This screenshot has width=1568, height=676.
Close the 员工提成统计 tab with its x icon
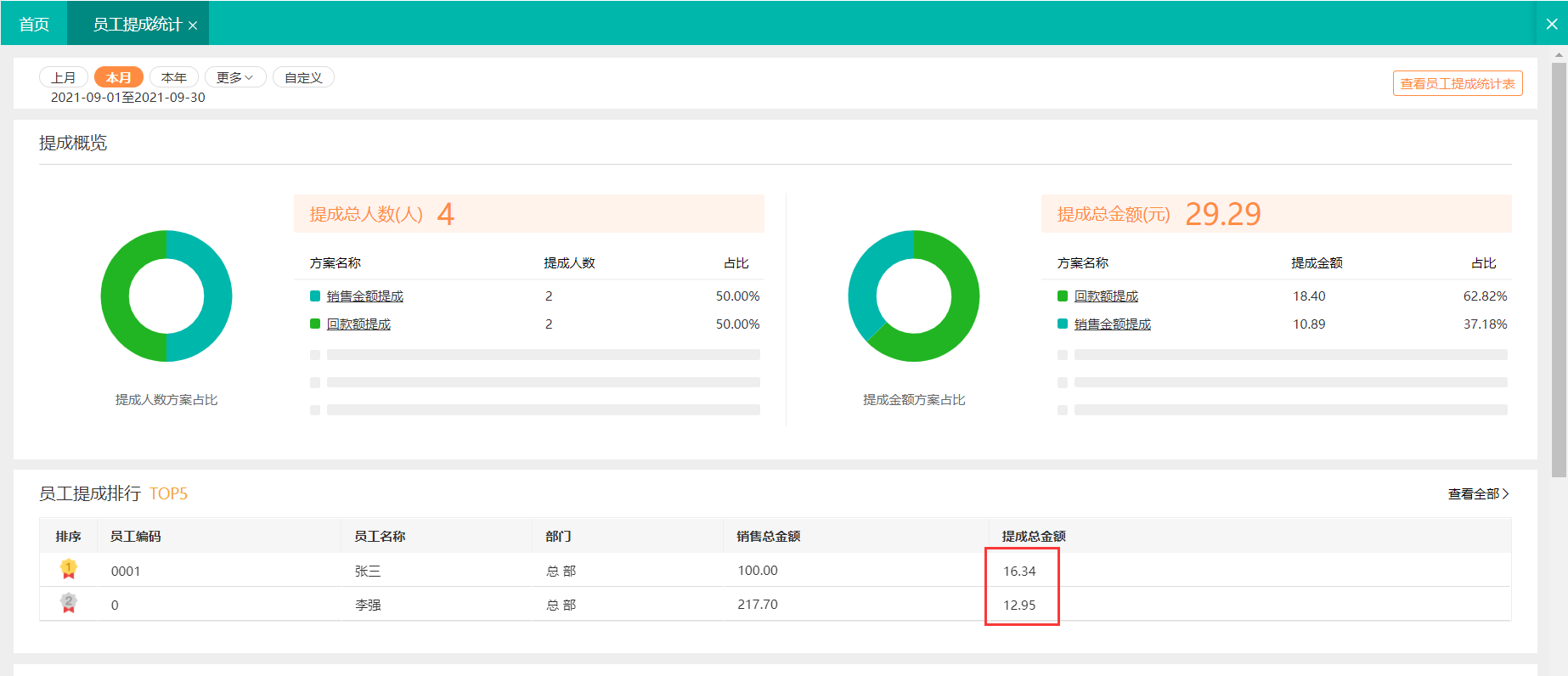tap(193, 25)
